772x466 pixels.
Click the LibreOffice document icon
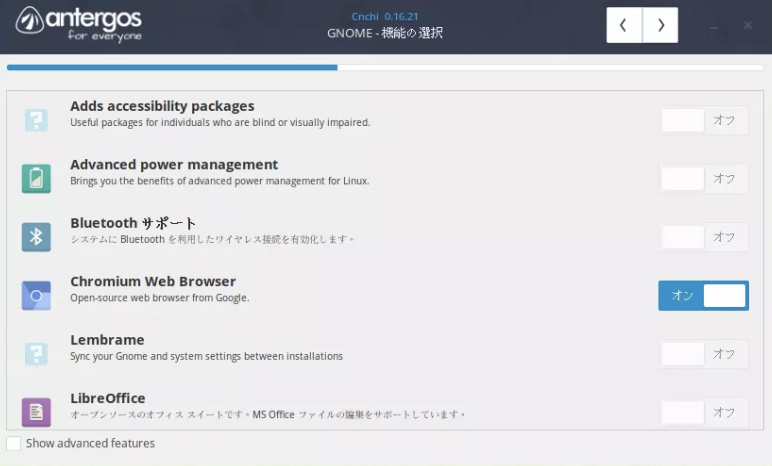coord(36,412)
